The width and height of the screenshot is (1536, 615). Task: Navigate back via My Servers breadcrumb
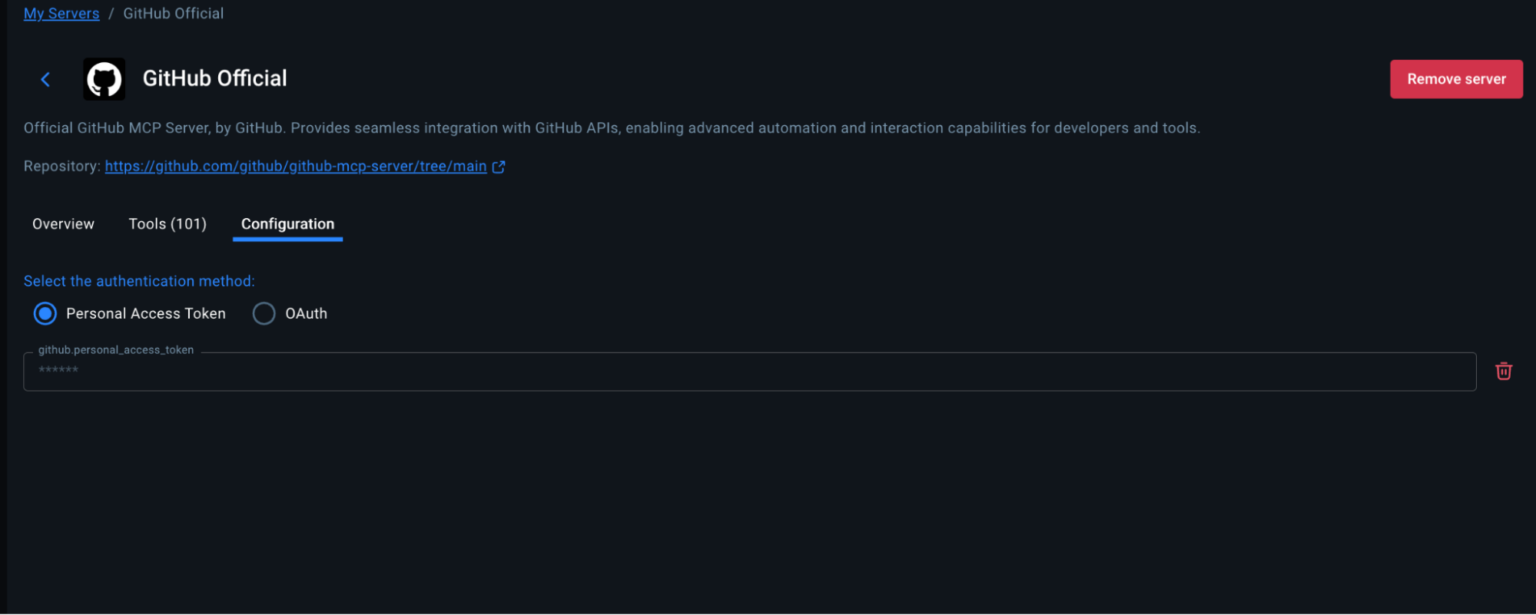61,13
